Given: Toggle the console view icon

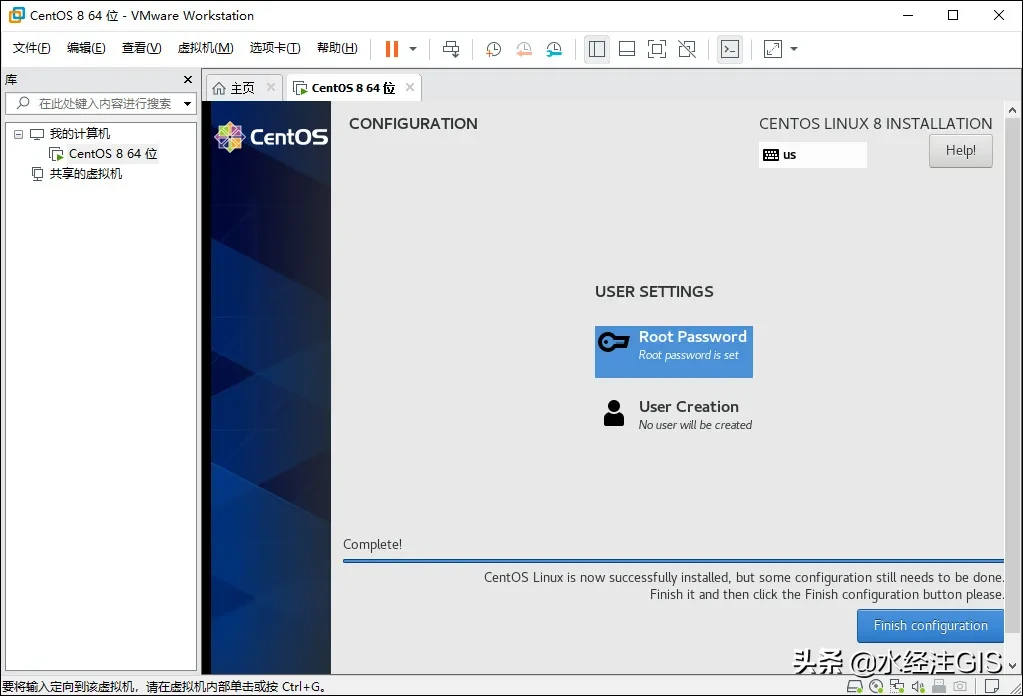Looking at the screenshot, I should (730, 49).
